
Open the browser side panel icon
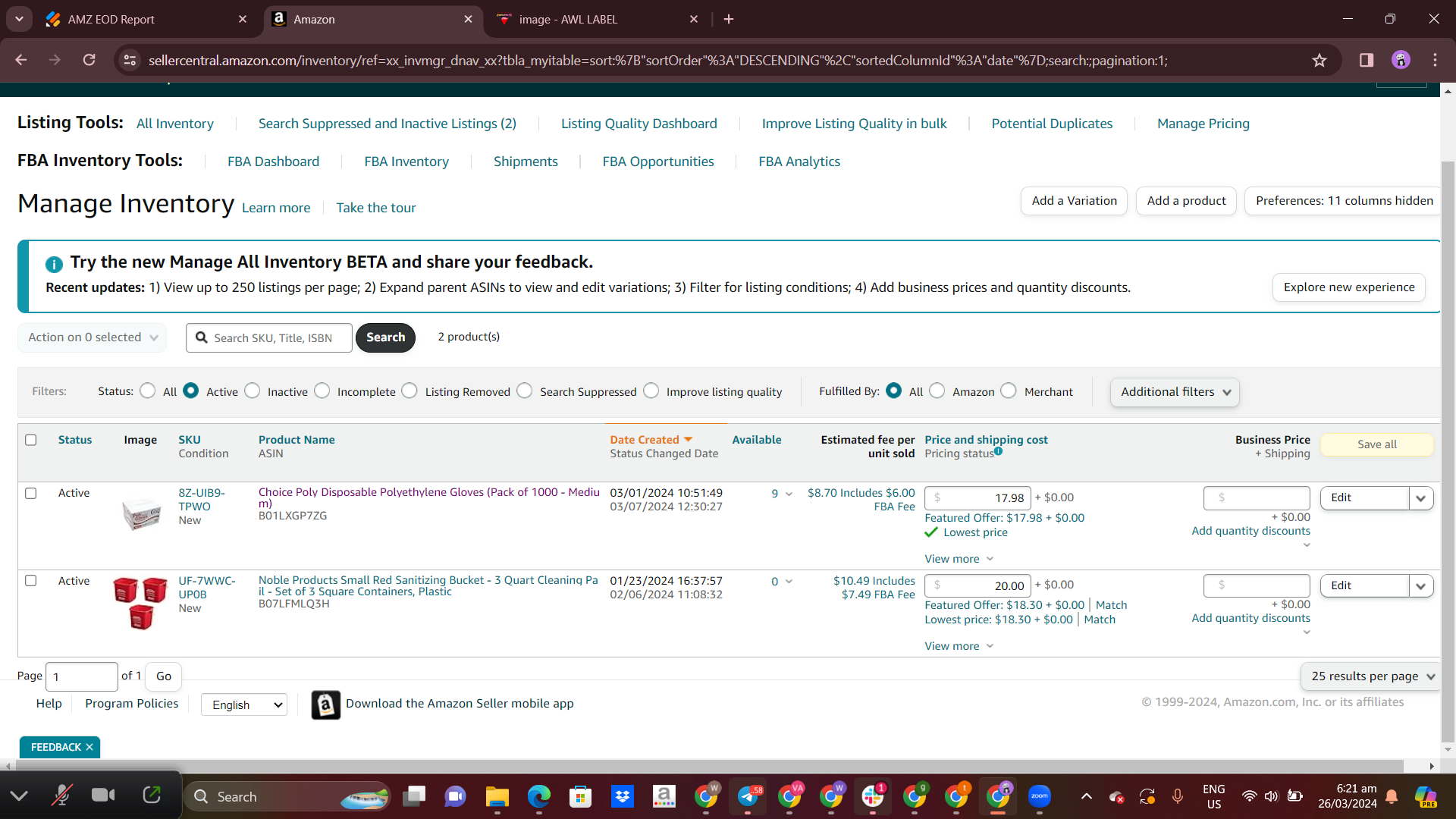pyautogui.click(x=1367, y=60)
